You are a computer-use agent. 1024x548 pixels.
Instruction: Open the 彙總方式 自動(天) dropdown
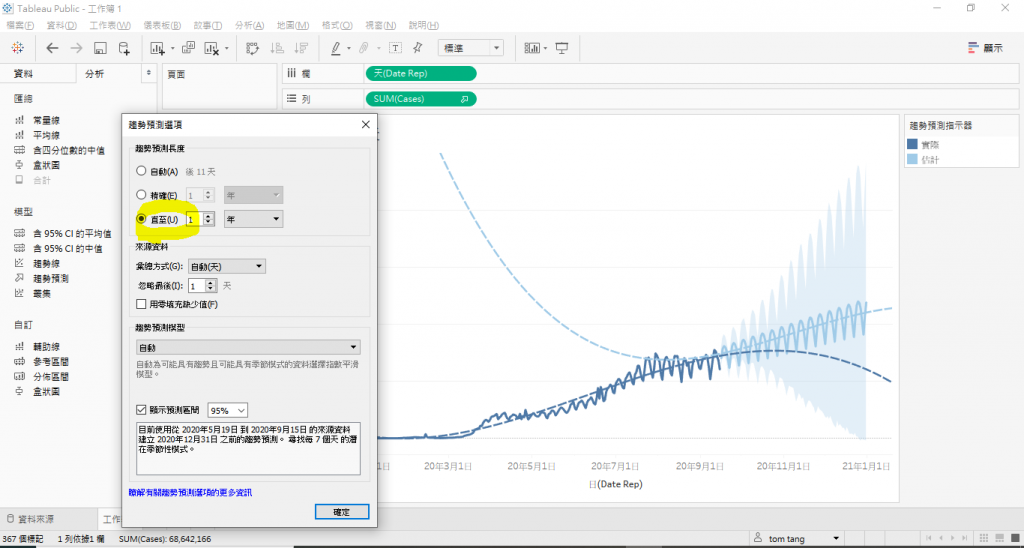pos(227,266)
